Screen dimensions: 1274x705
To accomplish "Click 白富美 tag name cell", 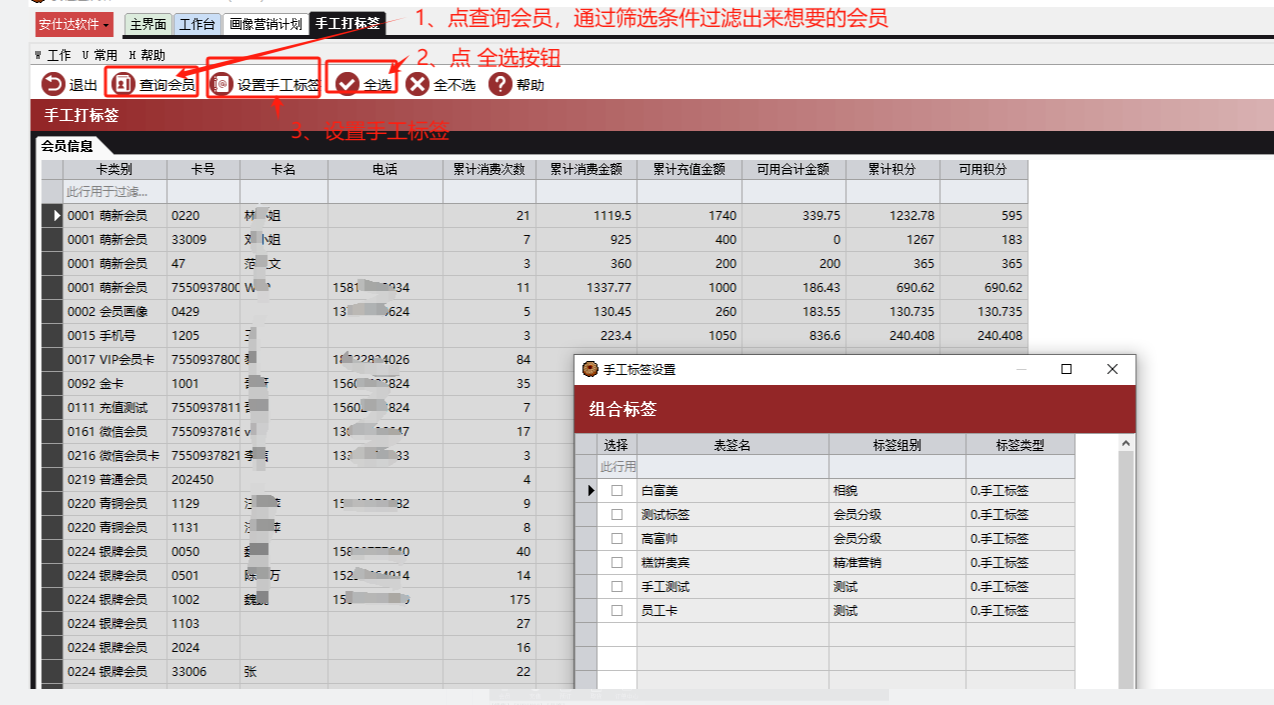I will [x=732, y=490].
